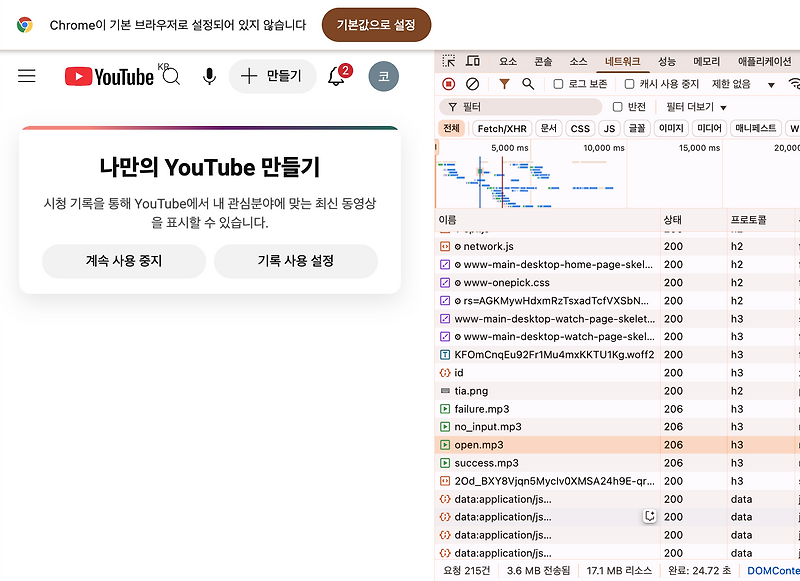Switch to the 성능 tab
Screen dimensions: 800x581
(x=667, y=62)
